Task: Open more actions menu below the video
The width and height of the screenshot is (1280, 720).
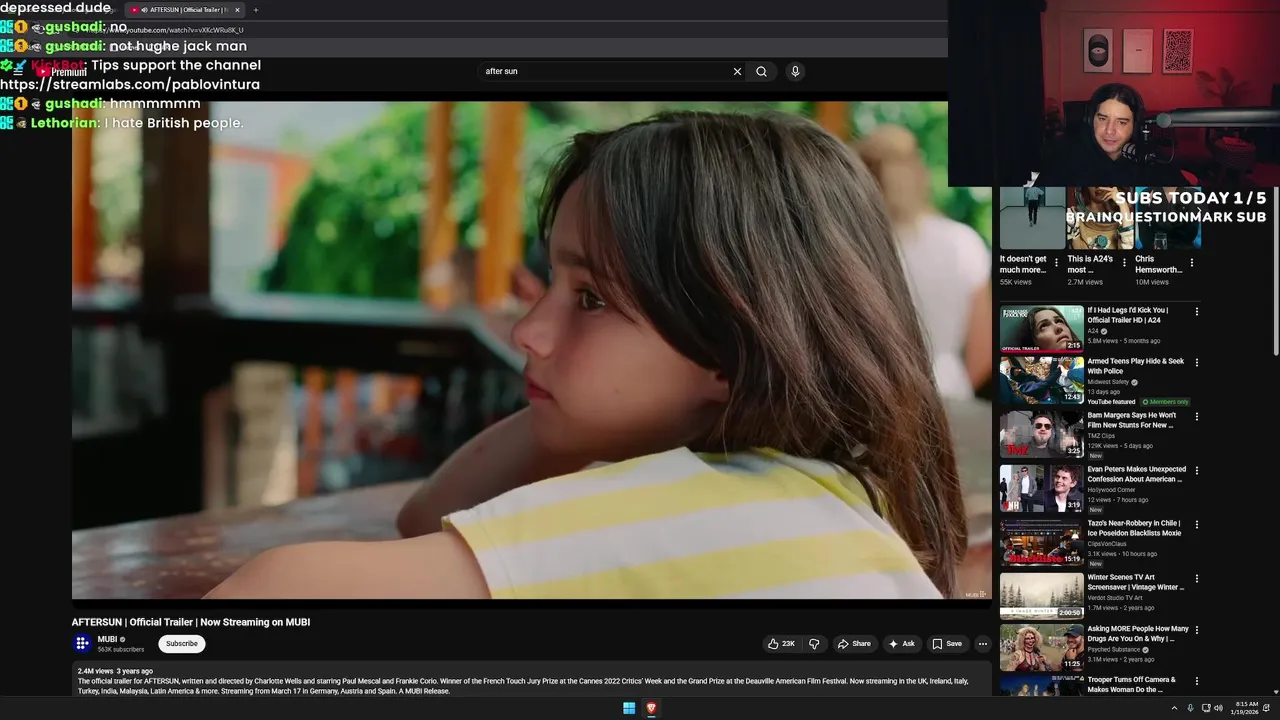Action: (x=982, y=644)
